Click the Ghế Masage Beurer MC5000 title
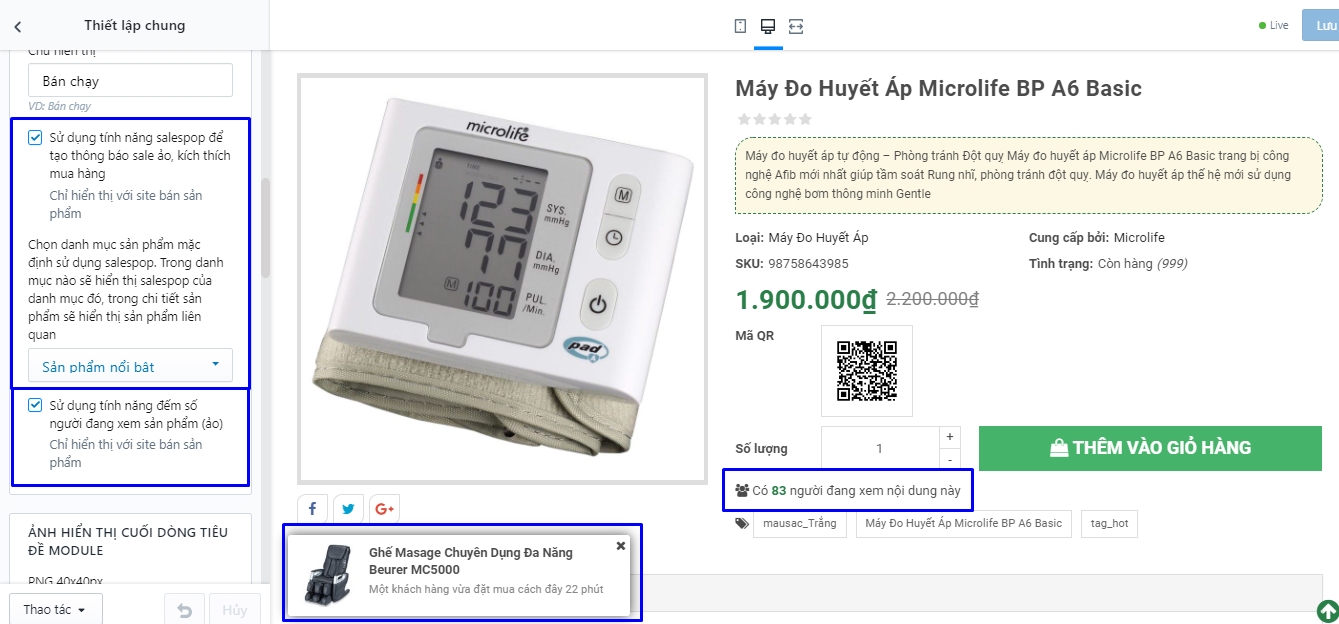The image size is (1339, 624). [470, 560]
